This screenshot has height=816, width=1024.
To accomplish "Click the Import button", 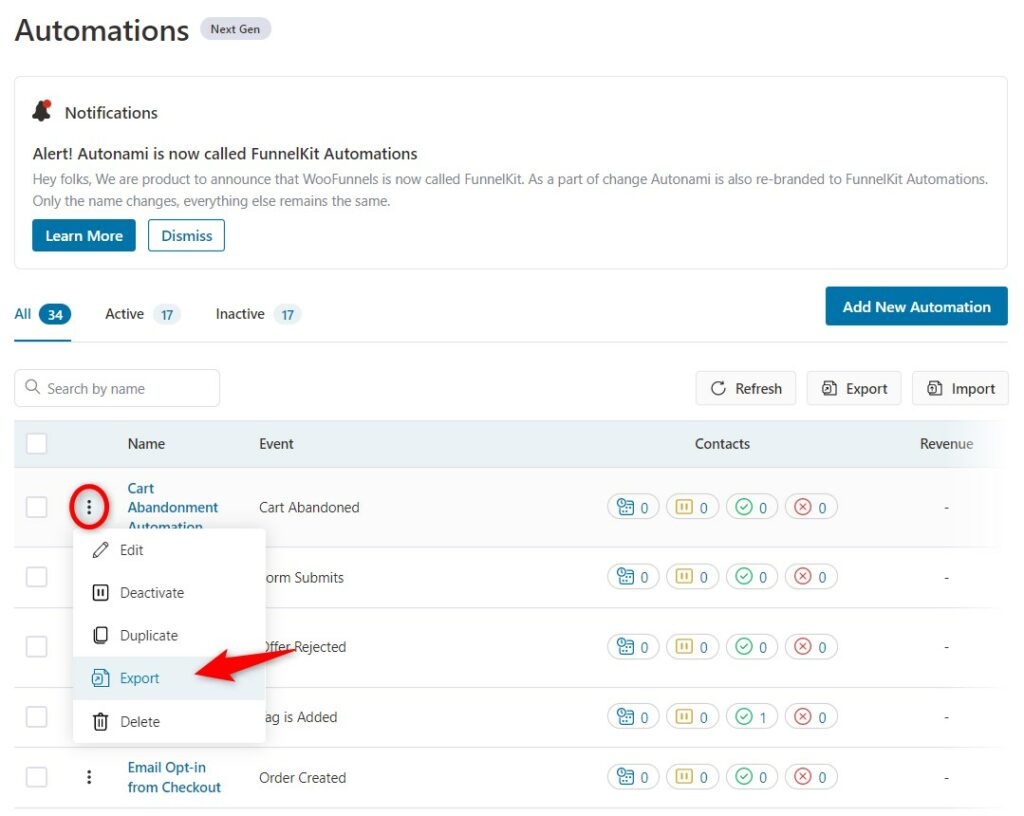I will (x=960, y=388).
